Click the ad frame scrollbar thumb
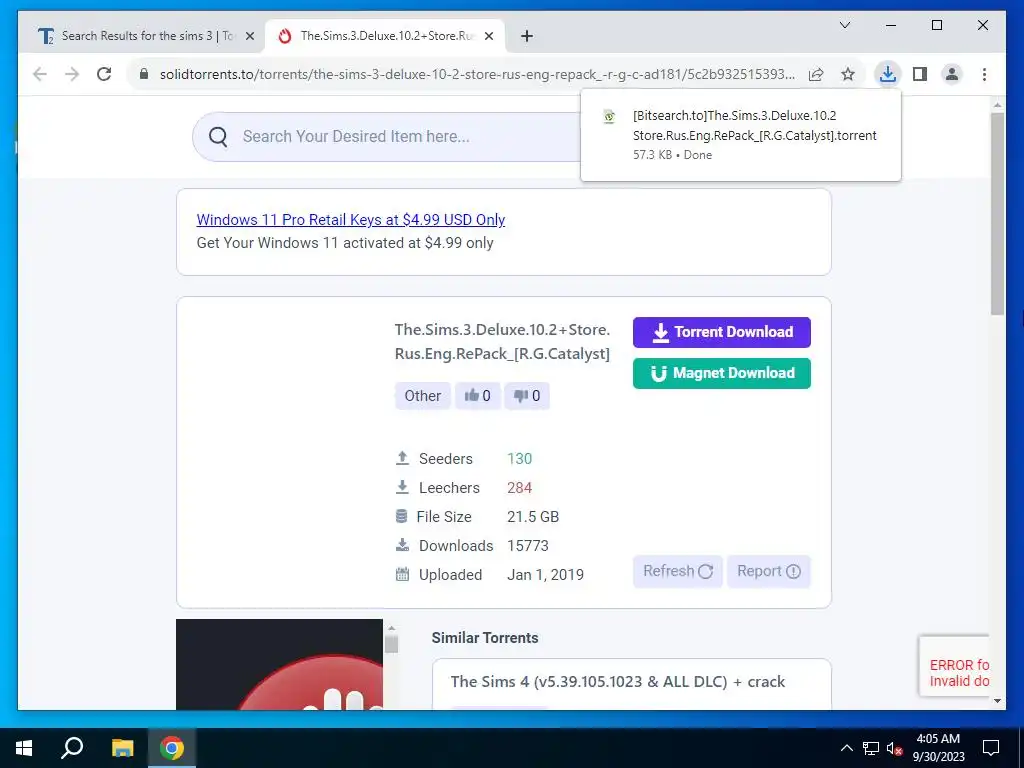This screenshot has height=768, width=1024. (391, 644)
